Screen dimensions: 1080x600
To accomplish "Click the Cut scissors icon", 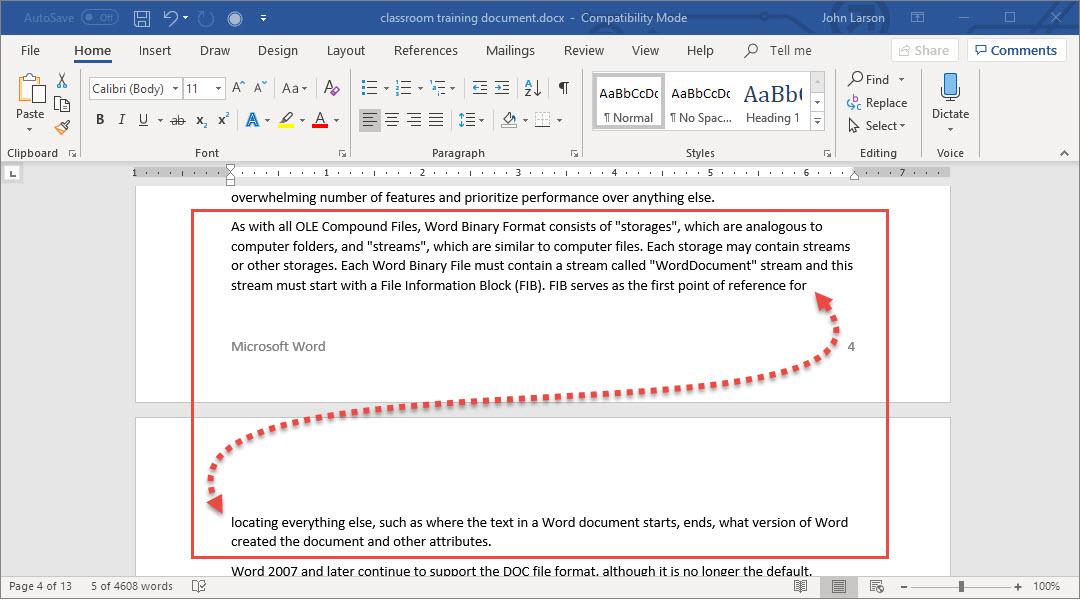I will pos(62,81).
